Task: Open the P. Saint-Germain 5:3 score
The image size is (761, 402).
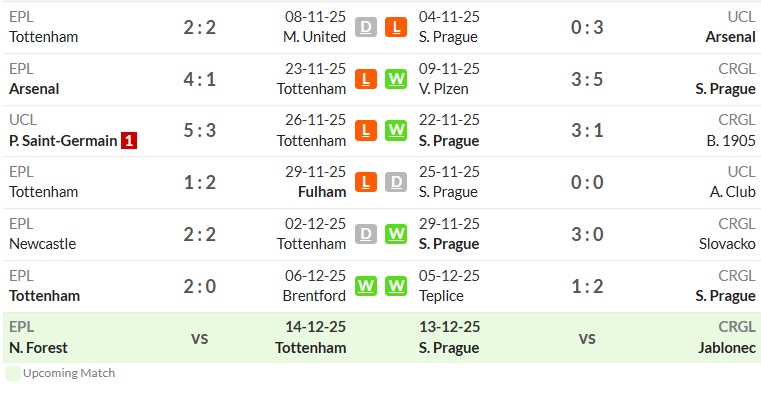Action: 199,130
